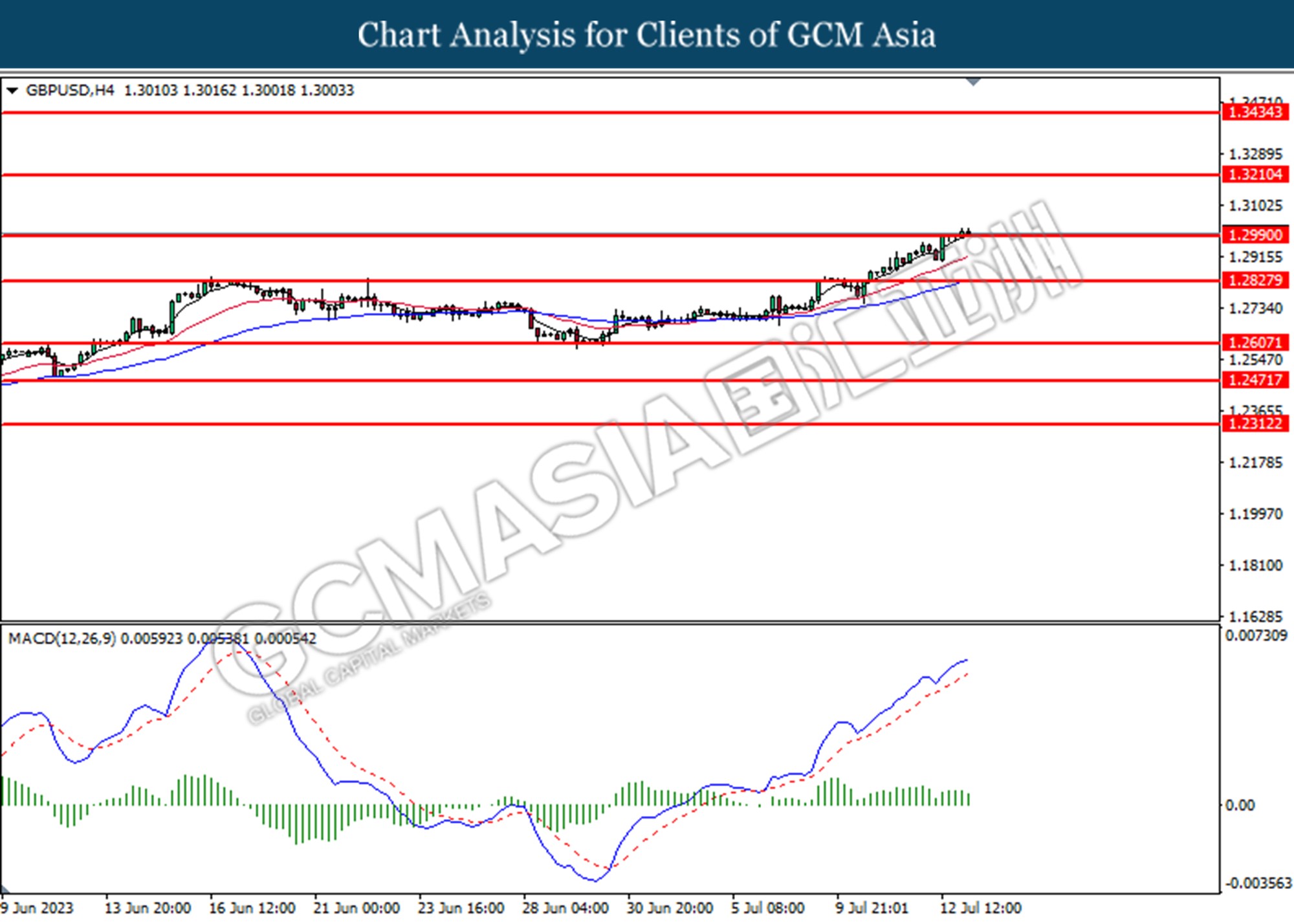The width and height of the screenshot is (1294, 924).
Task: Click the MACD(12,26,9) indicator label
Action: click(x=62, y=639)
